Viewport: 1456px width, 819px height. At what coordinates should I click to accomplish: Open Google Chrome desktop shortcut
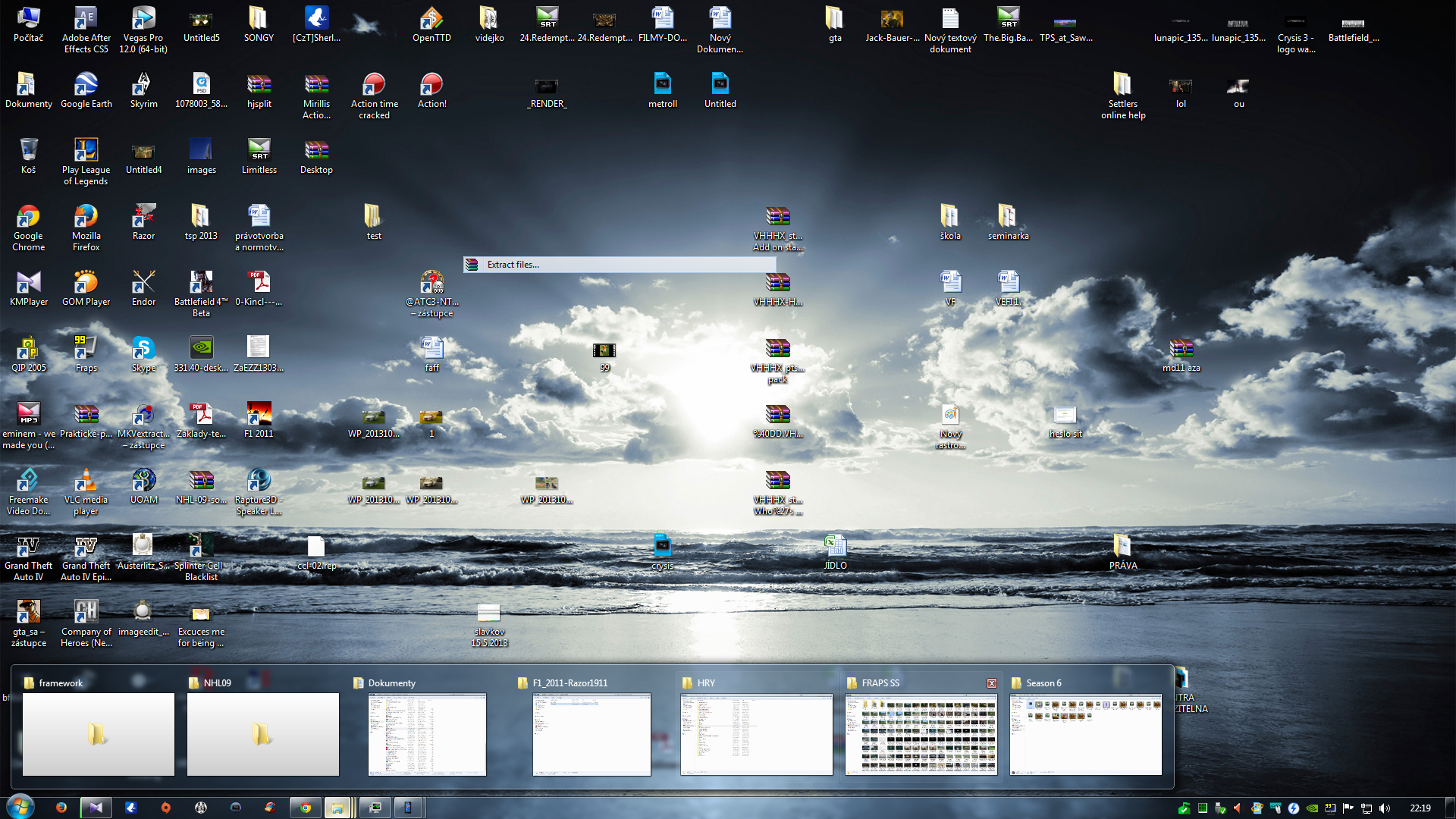tap(28, 218)
